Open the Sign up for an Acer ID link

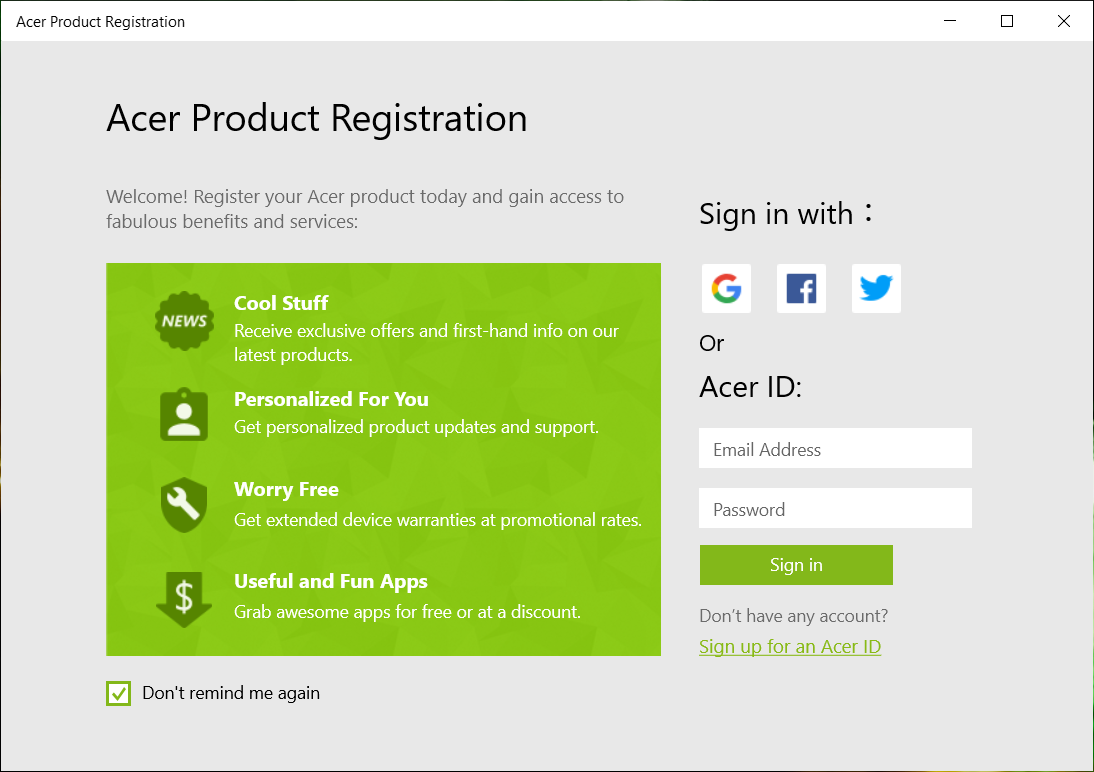click(790, 647)
